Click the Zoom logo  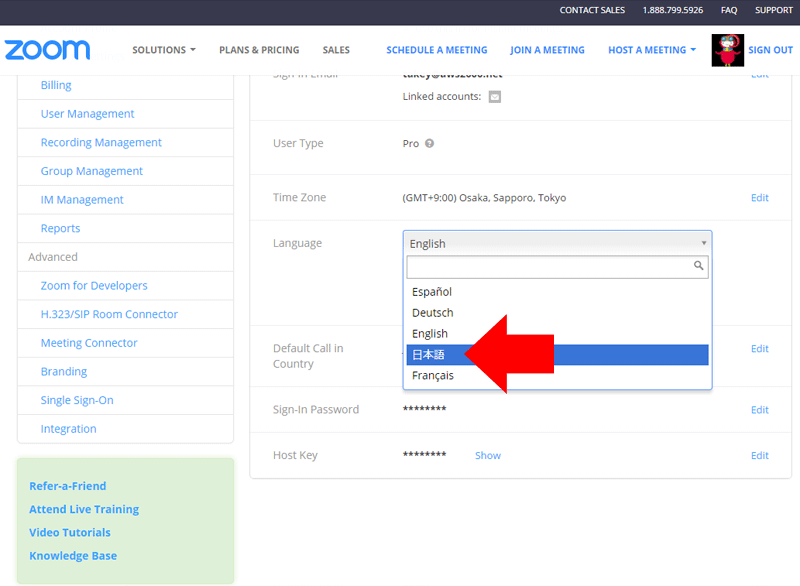(x=47, y=50)
